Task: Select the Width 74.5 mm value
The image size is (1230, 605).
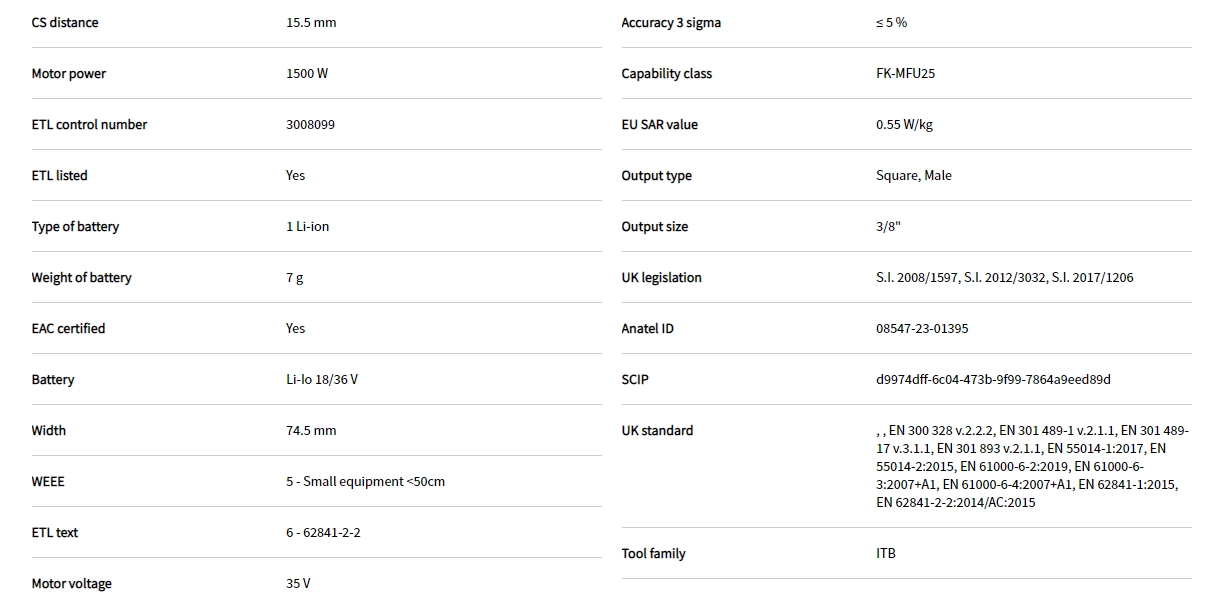Action: [311, 431]
